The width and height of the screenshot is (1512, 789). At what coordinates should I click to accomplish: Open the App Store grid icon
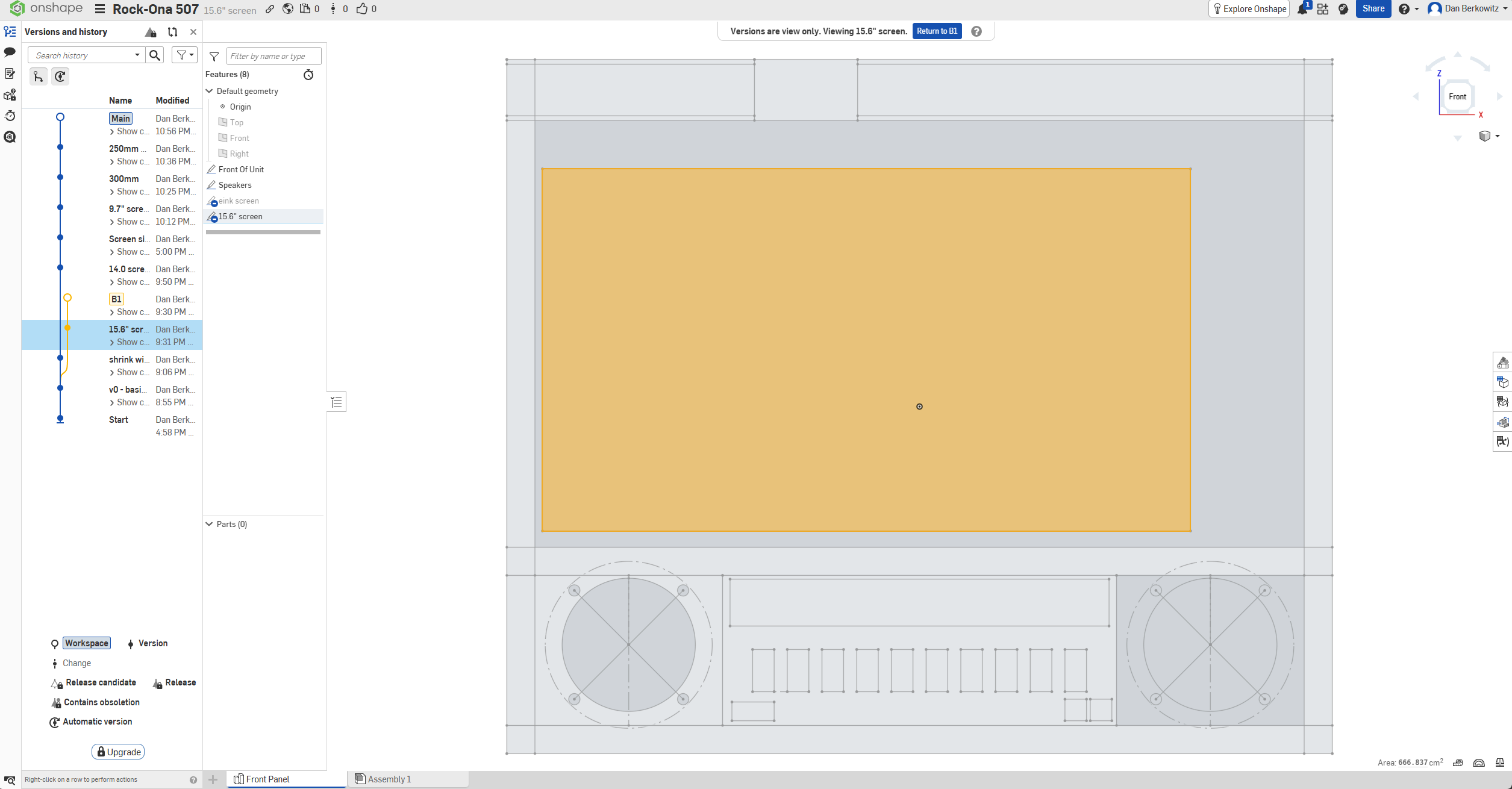1323,9
